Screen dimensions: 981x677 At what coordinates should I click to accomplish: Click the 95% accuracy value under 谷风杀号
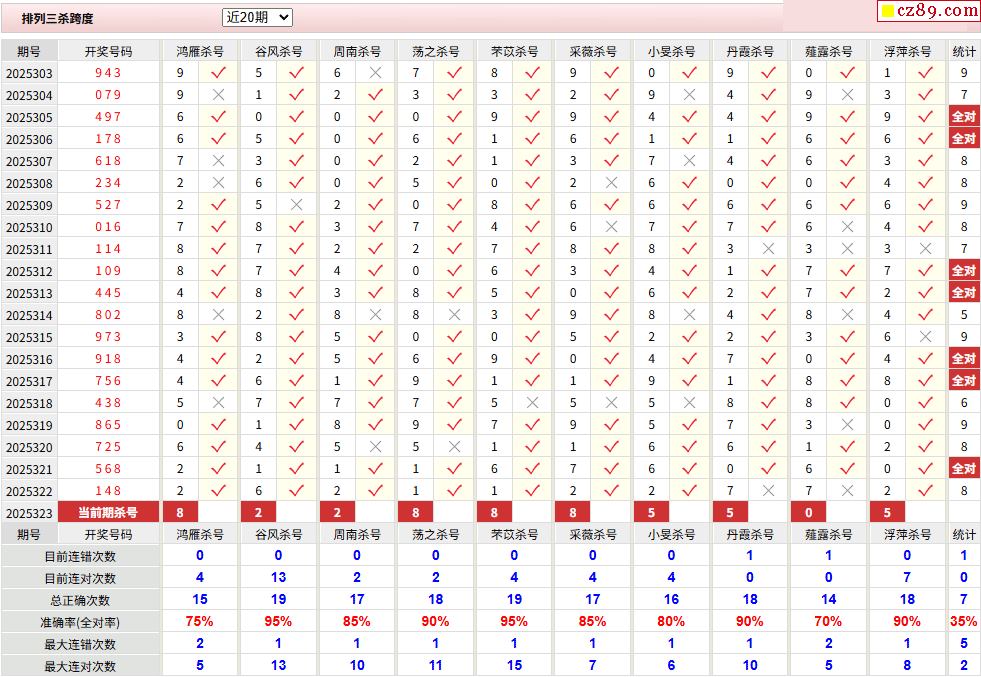click(x=278, y=622)
